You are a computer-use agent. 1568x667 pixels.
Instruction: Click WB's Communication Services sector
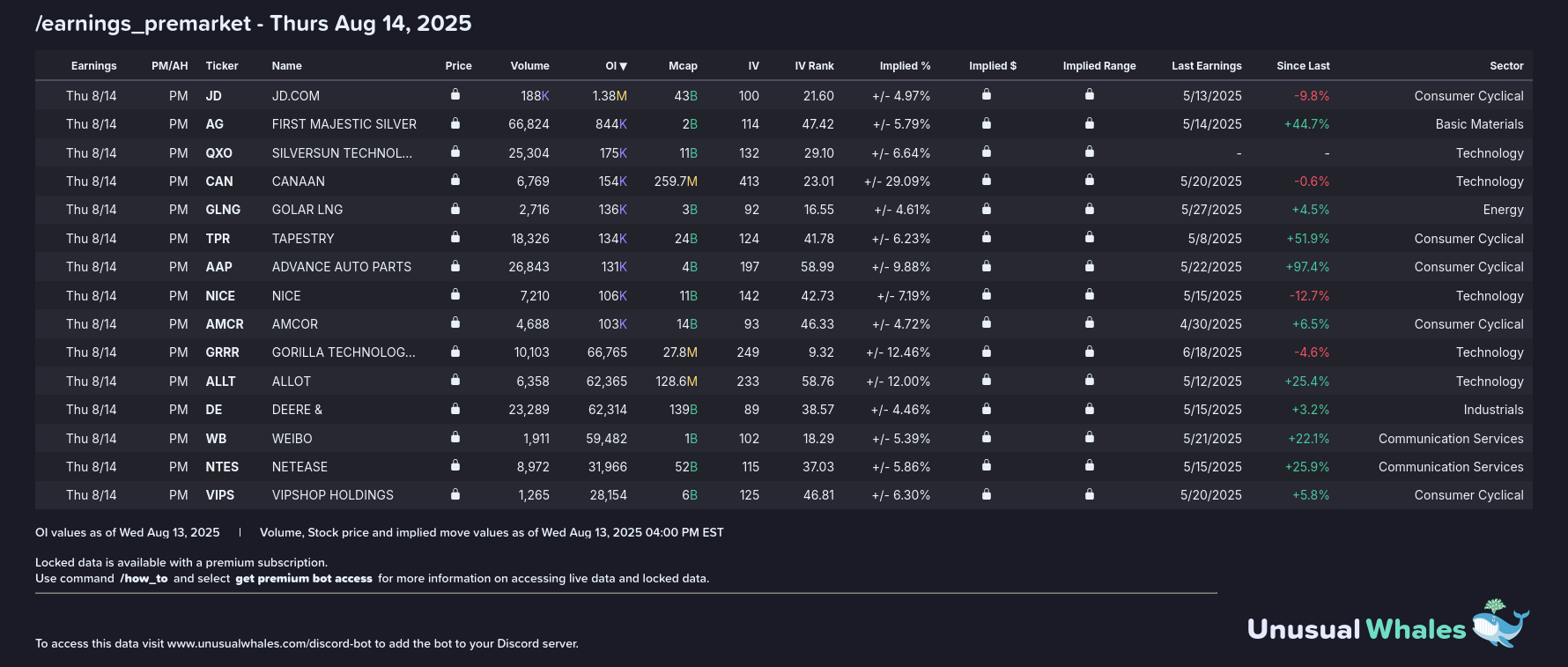pyautogui.click(x=1451, y=439)
